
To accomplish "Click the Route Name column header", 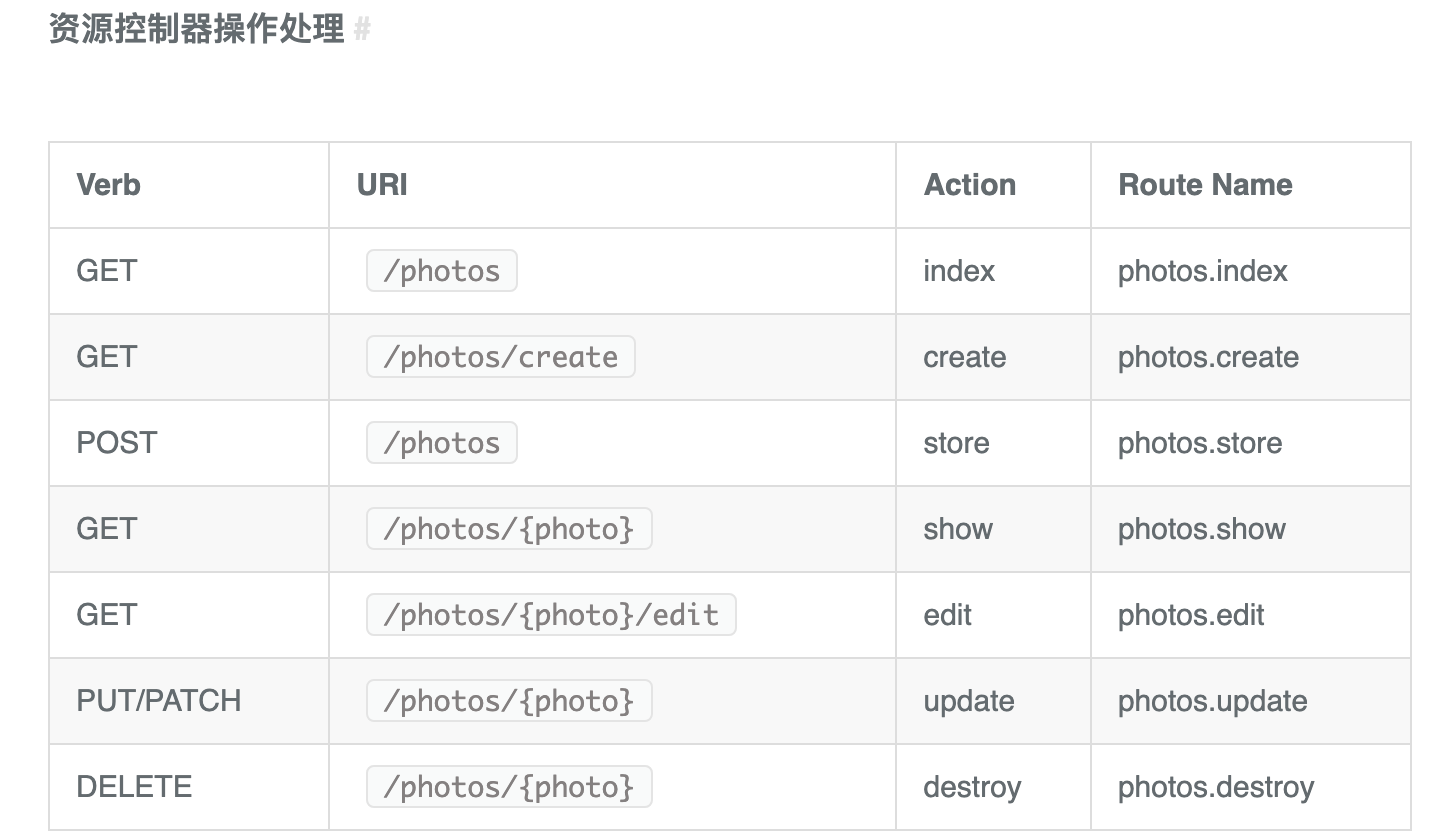I will coord(1205,185).
